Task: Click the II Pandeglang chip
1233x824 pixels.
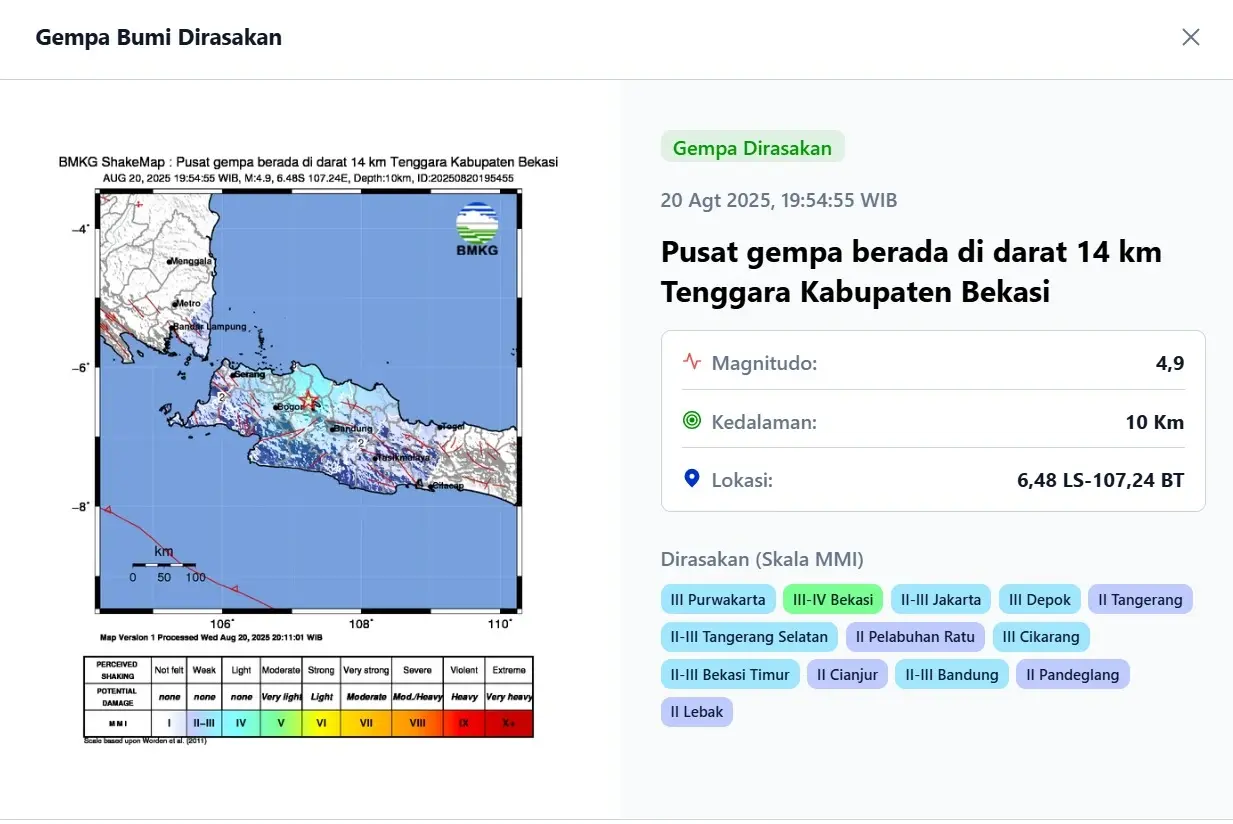Action: tap(1072, 674)
